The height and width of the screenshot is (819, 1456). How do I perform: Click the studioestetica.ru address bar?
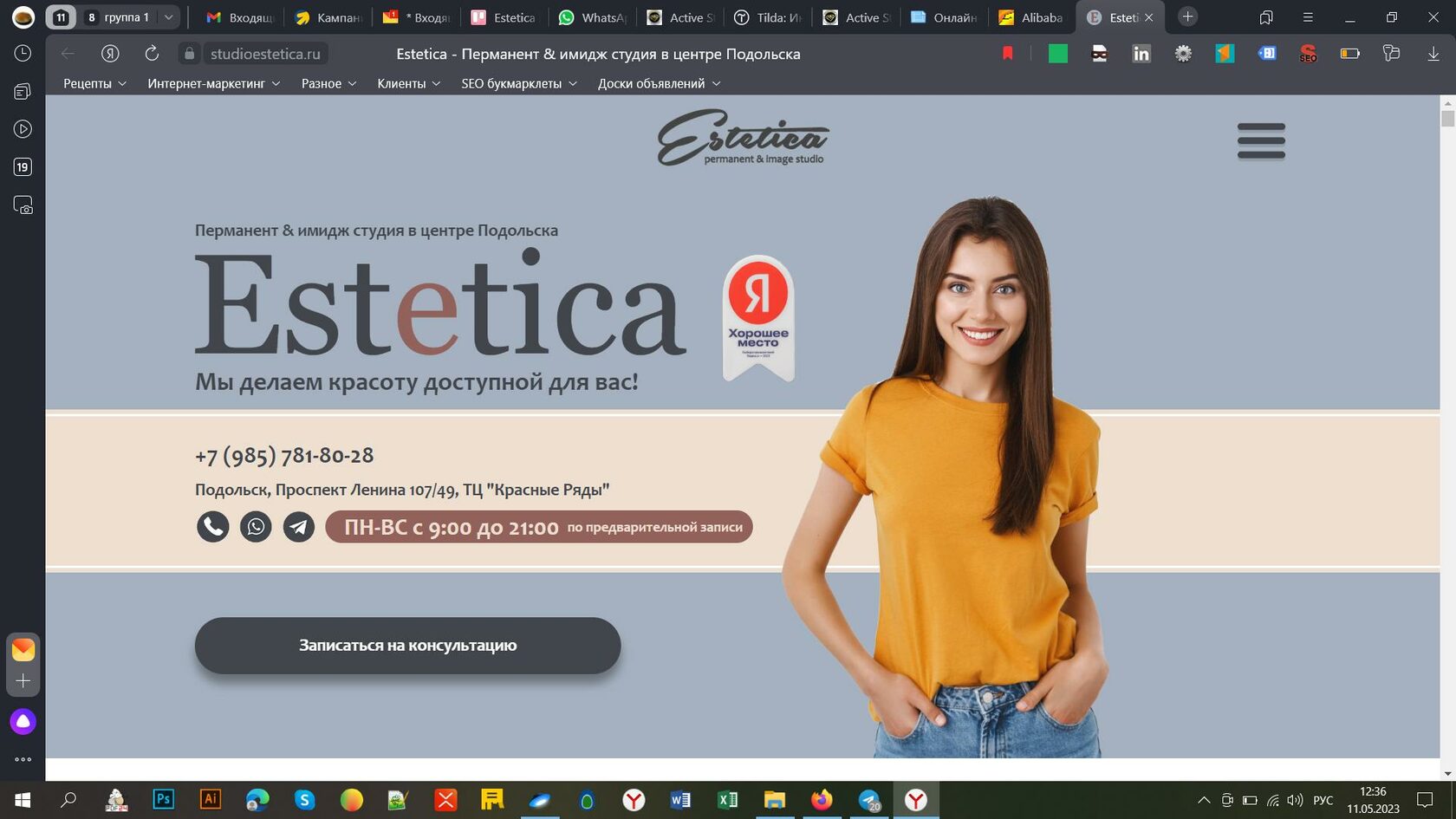[x=265, y=54]
